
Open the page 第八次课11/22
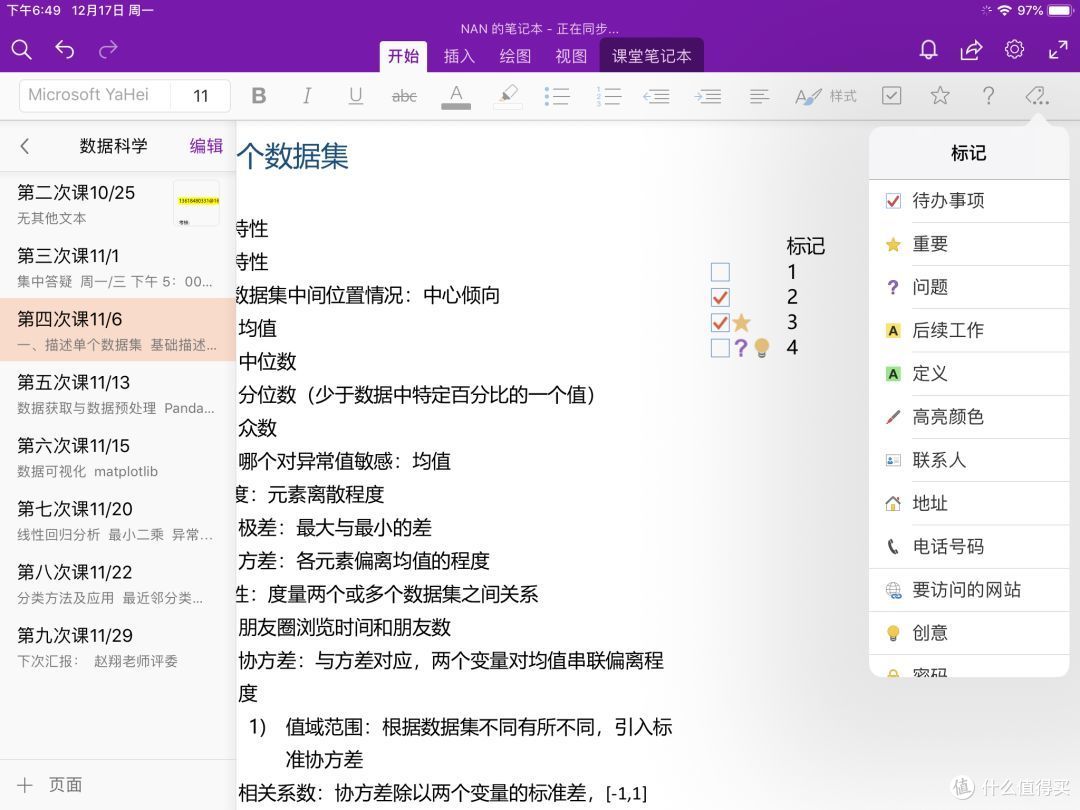[118, 583]
